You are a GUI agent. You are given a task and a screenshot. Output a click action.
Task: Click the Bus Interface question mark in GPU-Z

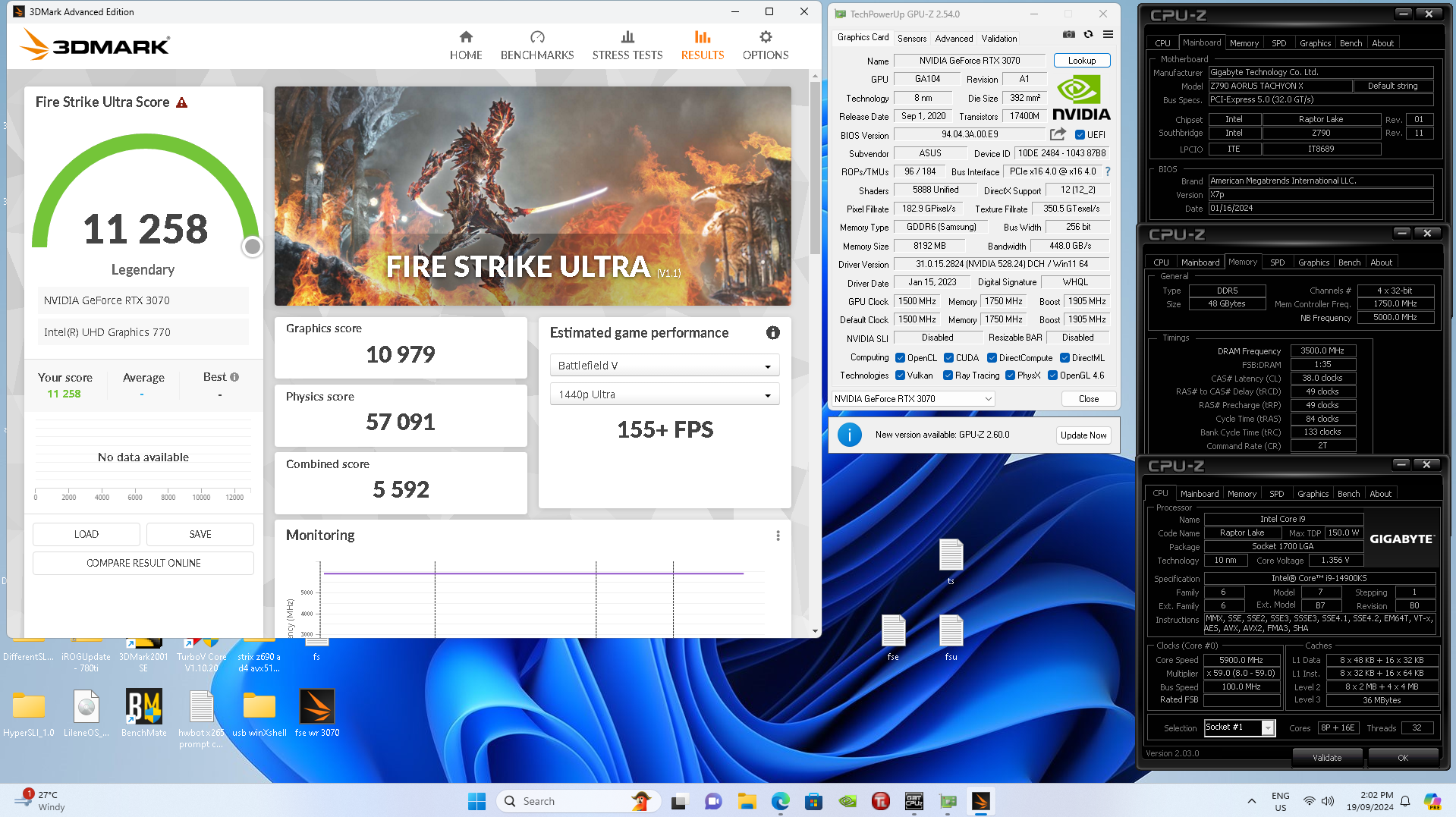[1108, 171]
